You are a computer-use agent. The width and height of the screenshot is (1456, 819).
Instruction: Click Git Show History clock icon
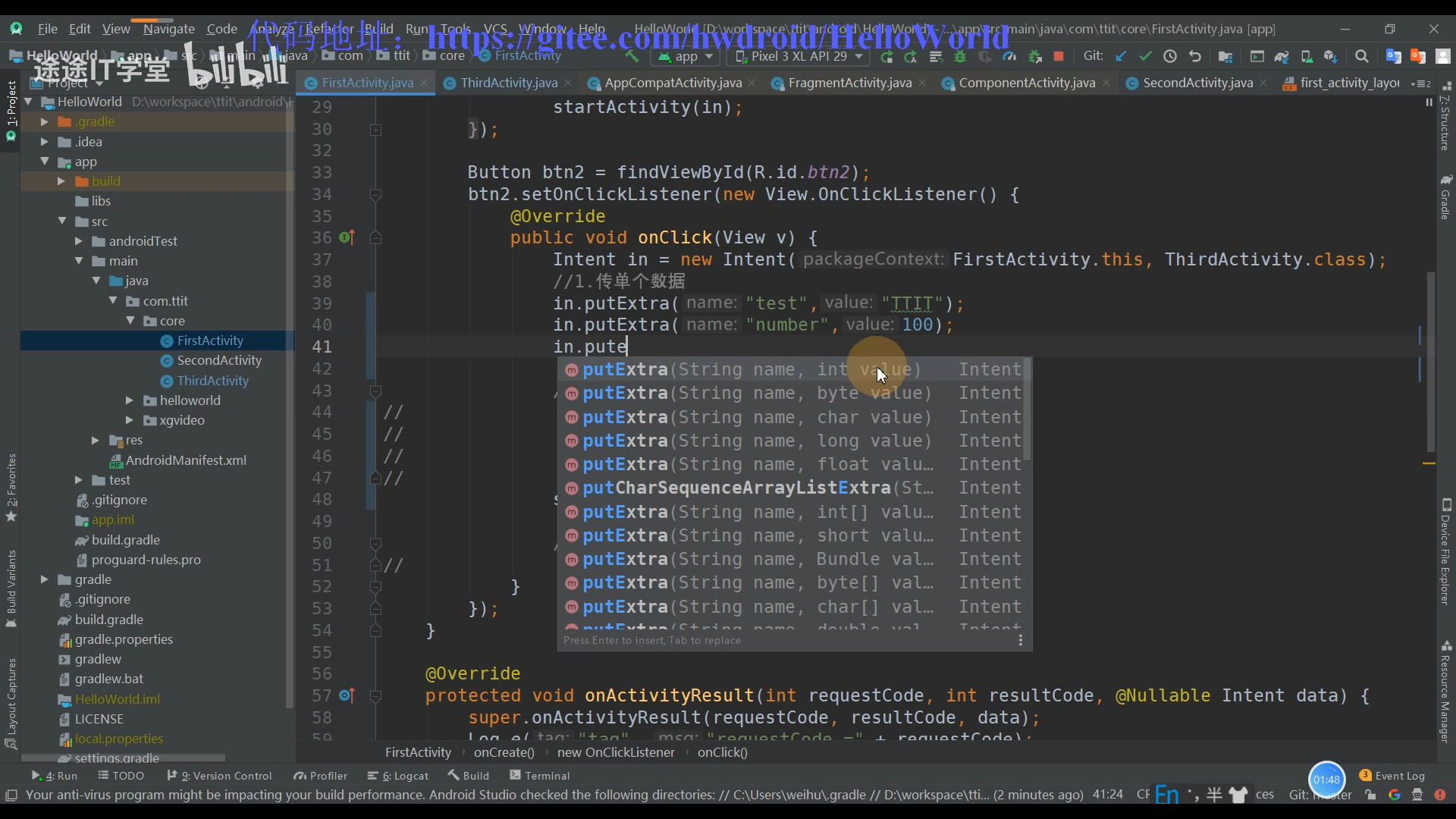click(x=1170, y=56)
